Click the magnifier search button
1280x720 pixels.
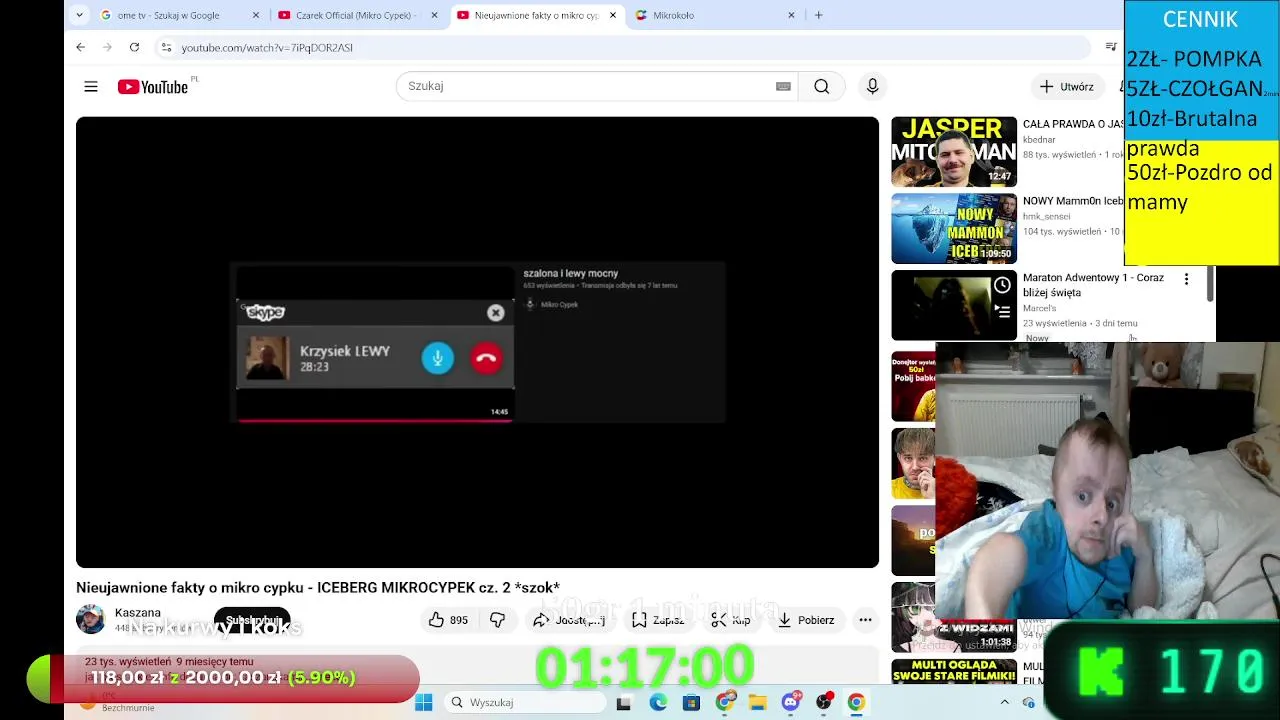click(821, 86)
